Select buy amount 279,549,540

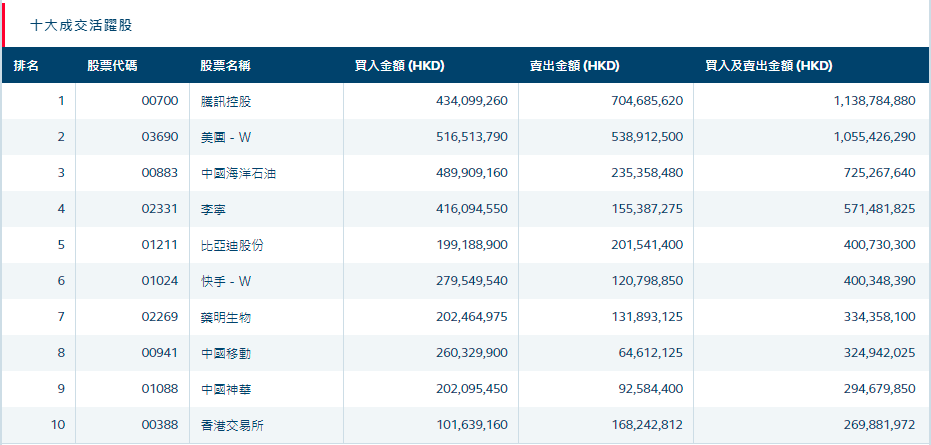(472, 281)
